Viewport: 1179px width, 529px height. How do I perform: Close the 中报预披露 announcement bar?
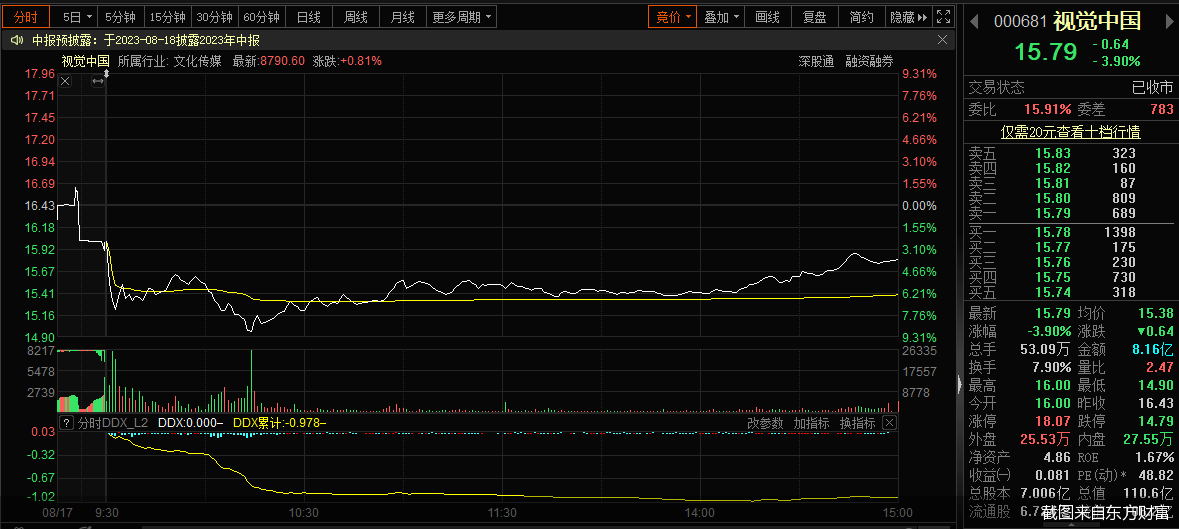point(941,40)
